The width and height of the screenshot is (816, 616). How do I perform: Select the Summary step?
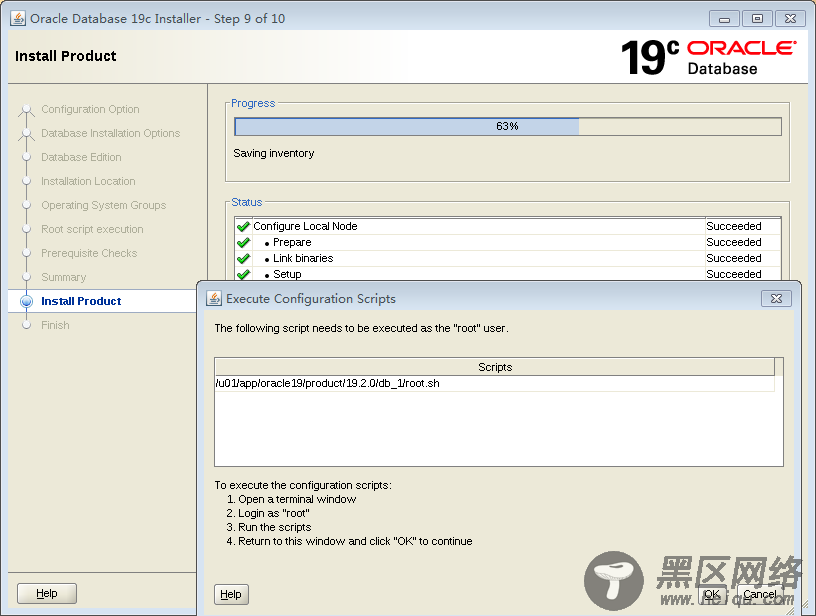coord(63,277)
